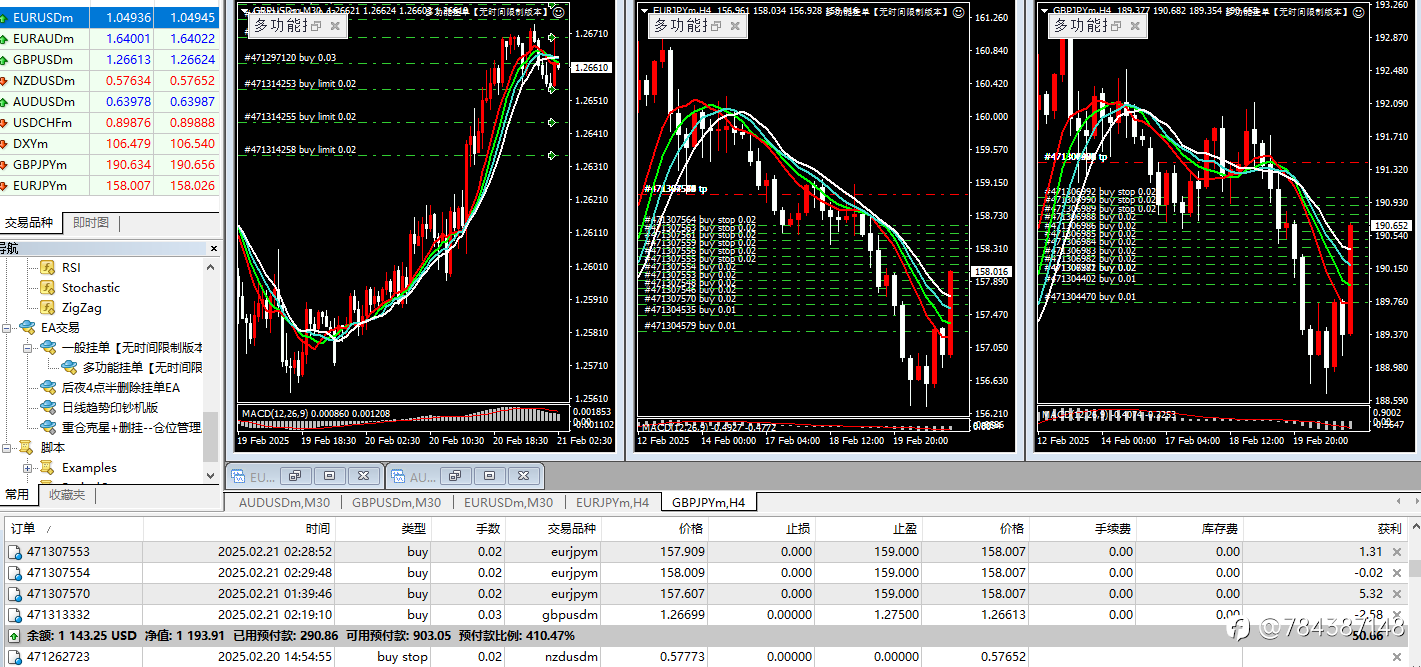
Task: Click the restore icon on minimized EU chart
Action: [296, 476]
